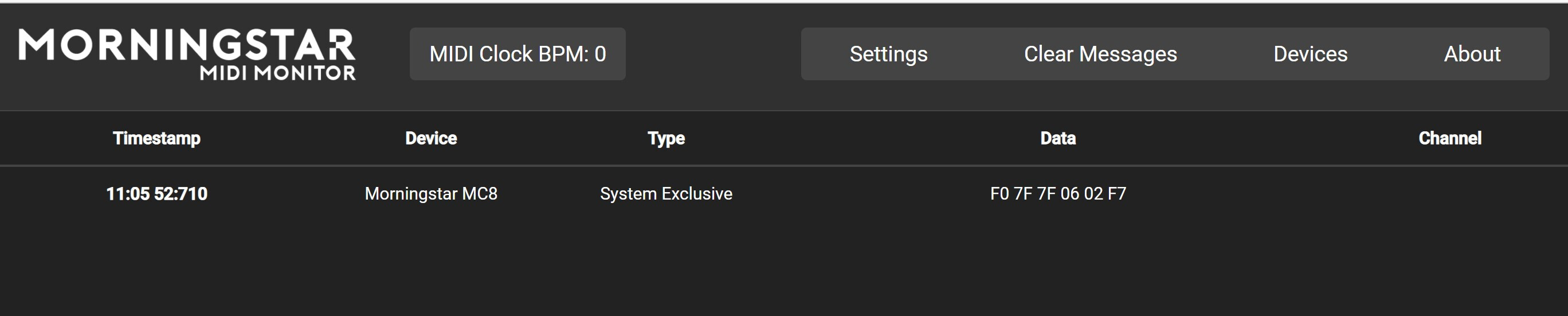The width and height of the screenshot is (1568, 316).
Task: Click the F0 start byte in the message data
Action: (x=999, y=194)
